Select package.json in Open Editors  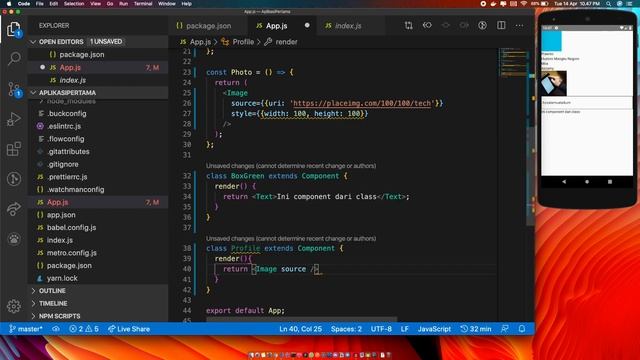point(98,55)
